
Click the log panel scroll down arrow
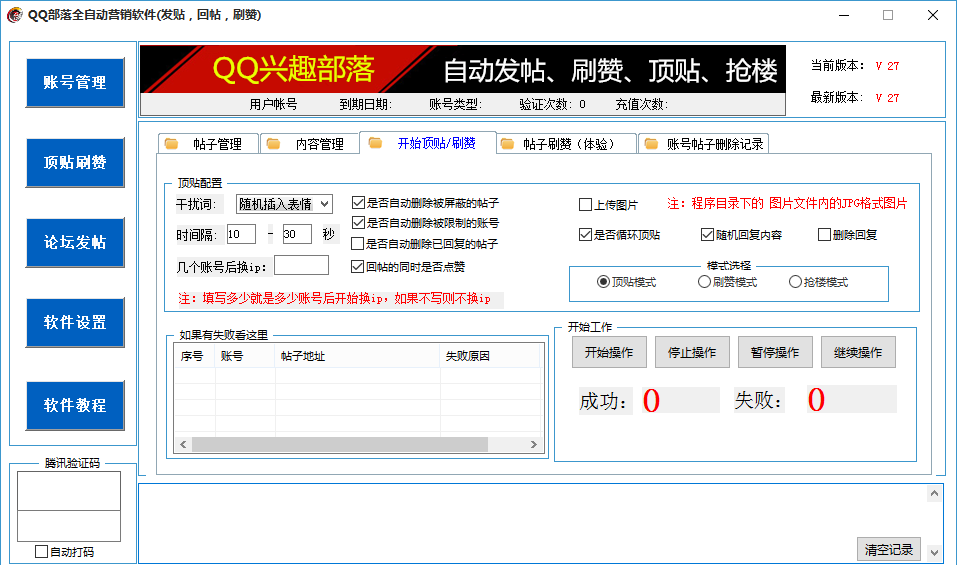pyautogui.click(x=934, y=553)
